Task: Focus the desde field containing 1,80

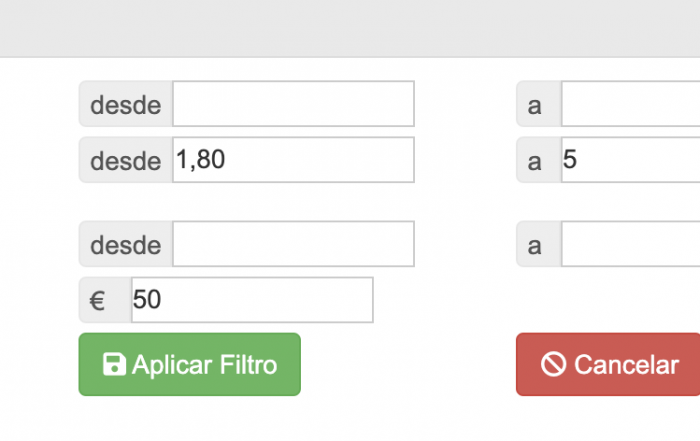Action: [293, 160]
